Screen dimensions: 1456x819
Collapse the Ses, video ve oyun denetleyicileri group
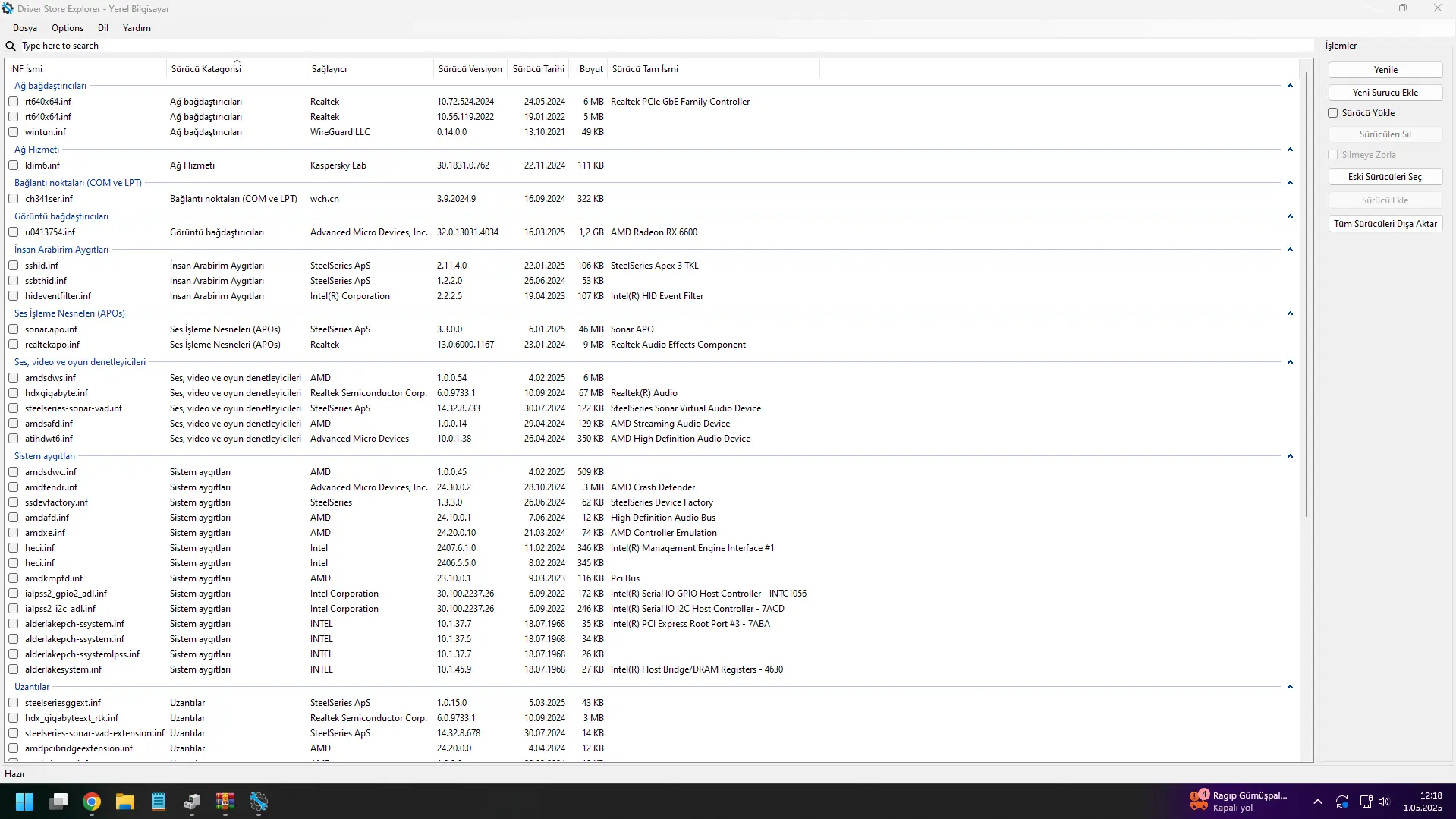click(x=1290, y=362)
